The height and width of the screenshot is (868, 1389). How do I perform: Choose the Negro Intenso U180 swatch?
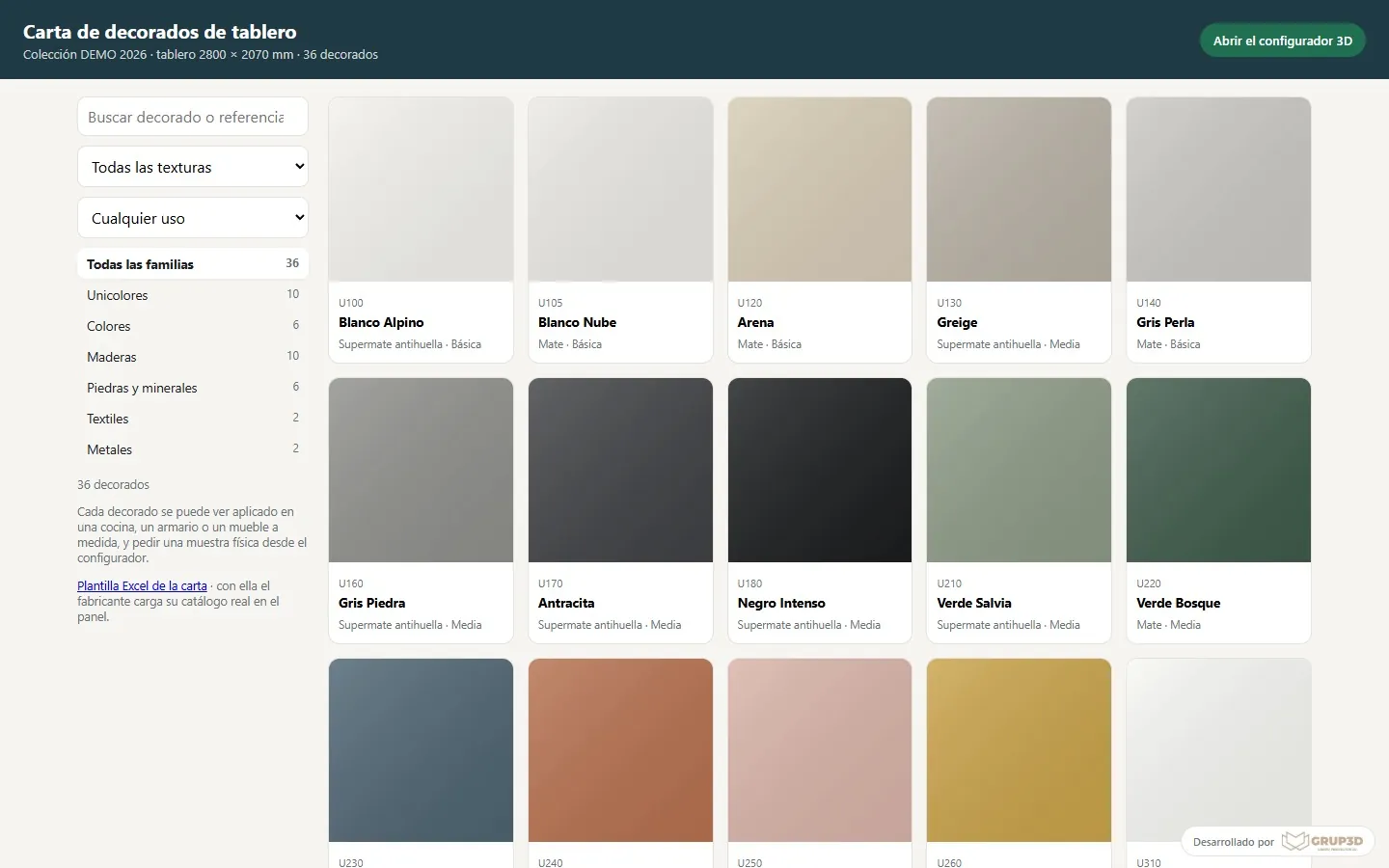coord(820,470)
